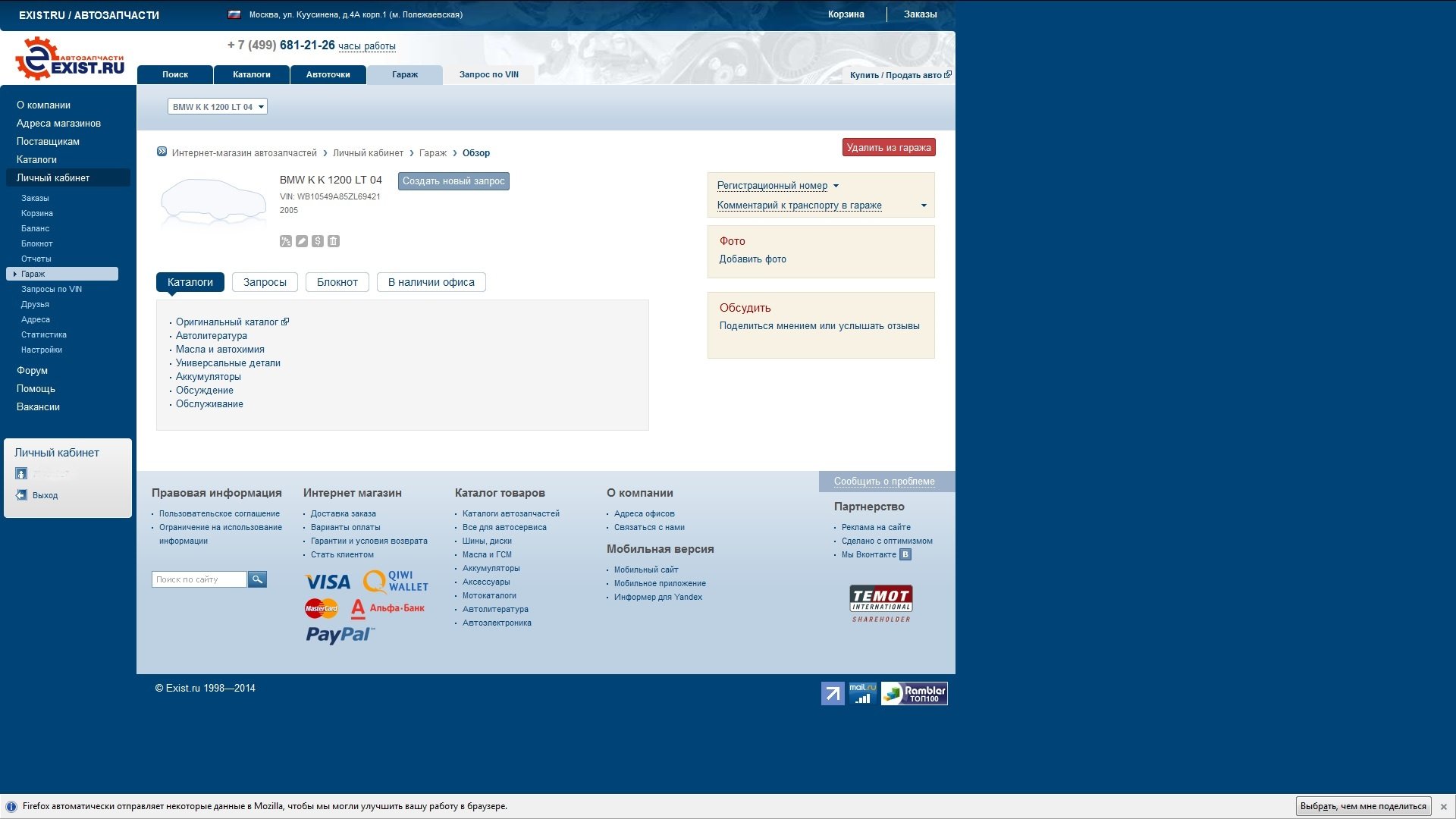Open the BMW K K 1200 LT 04 dropdown
Screen dimensions: 1456x819
click(217, 107)
